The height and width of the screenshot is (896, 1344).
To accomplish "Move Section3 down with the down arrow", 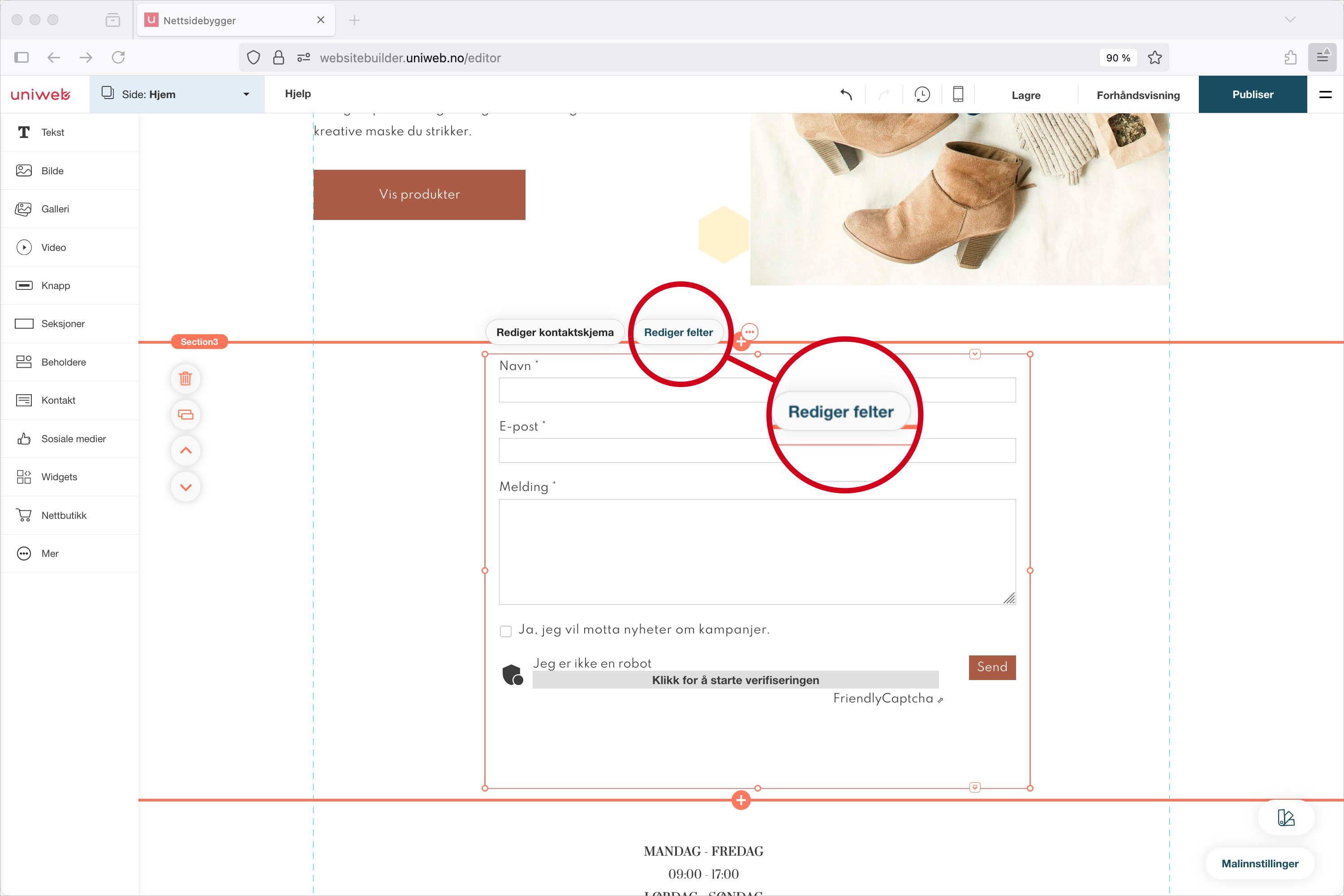I will coord(186,487).
